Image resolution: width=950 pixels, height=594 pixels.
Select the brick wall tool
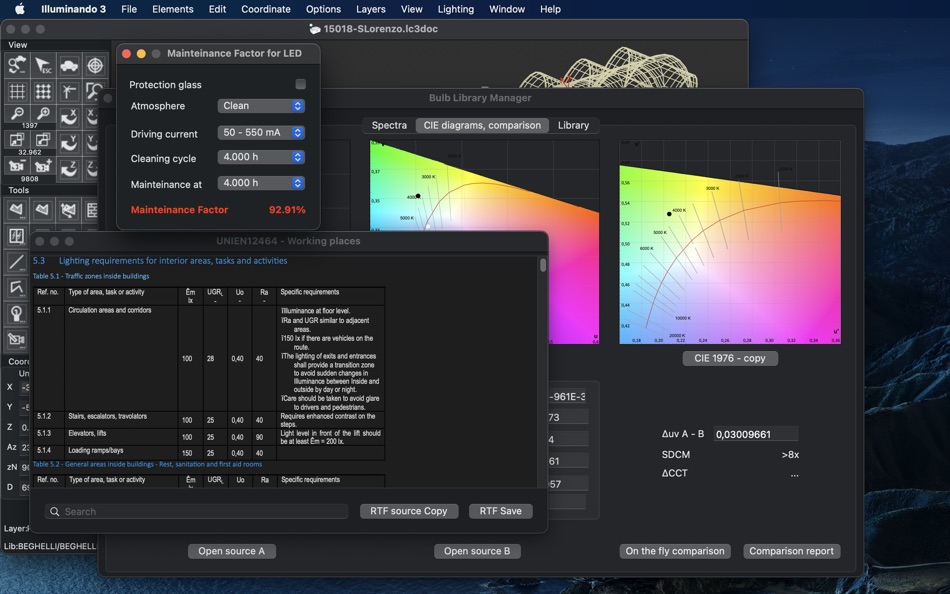coord(91,210)
